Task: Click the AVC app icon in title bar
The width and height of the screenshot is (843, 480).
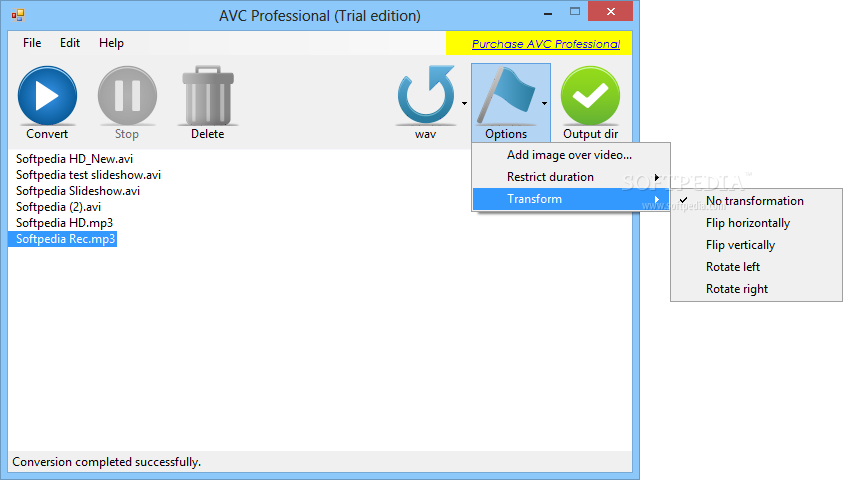Action: [x=18, y=15]
